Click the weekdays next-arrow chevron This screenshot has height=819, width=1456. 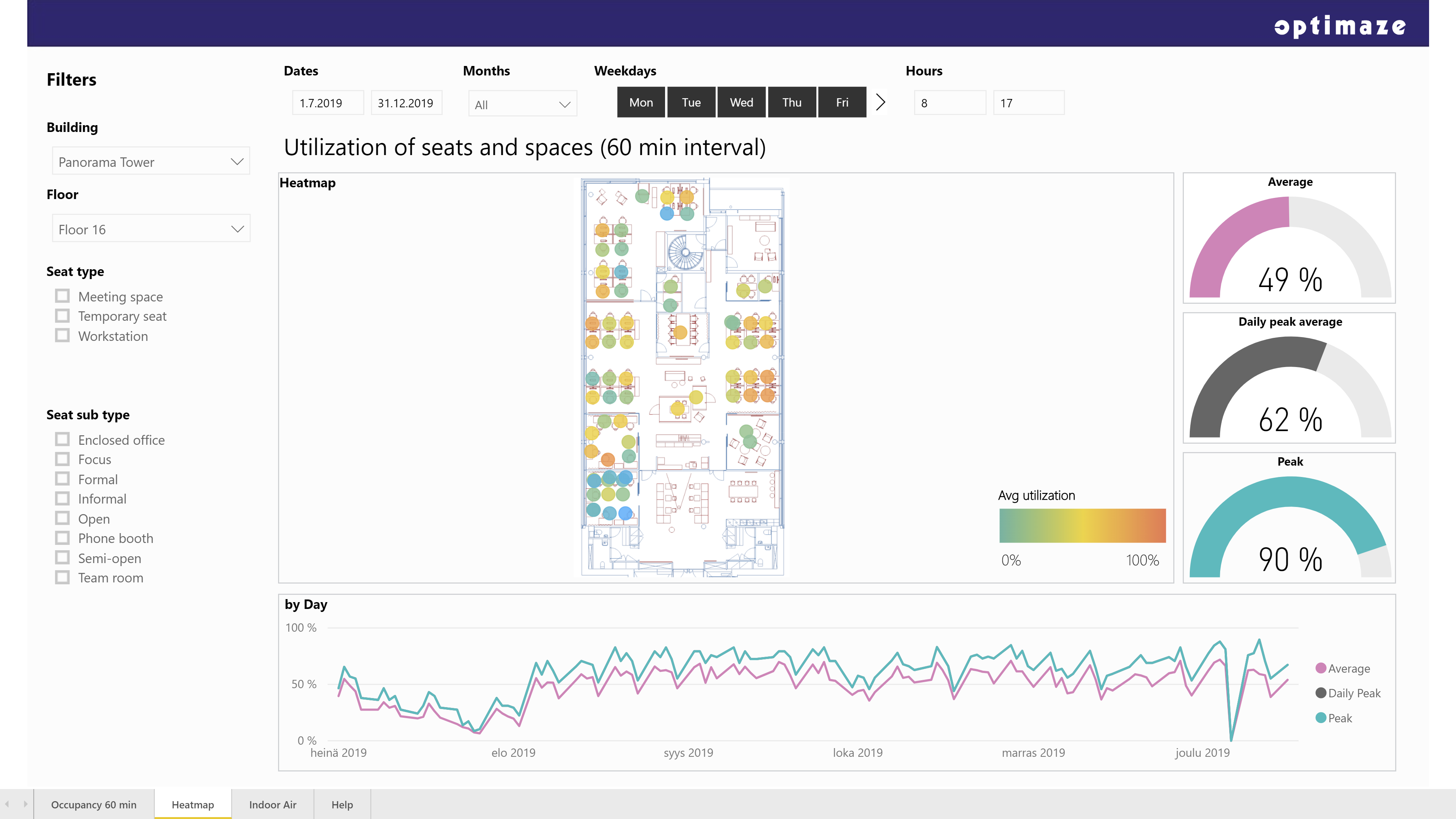(x=880, y=102)
